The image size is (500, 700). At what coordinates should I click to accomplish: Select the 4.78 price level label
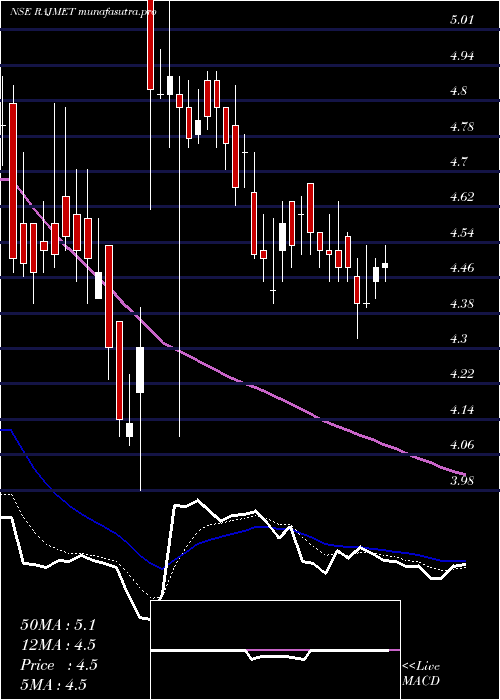[462, 127]
